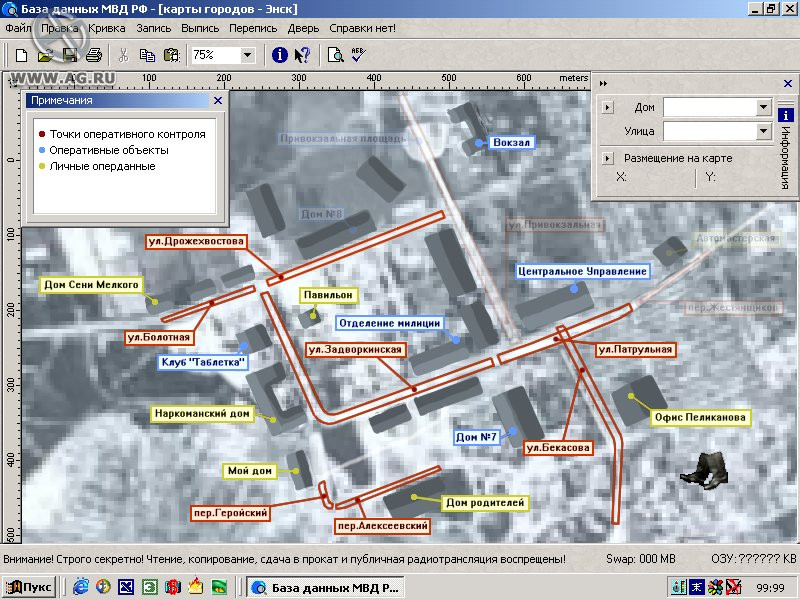Open info via the blue toolbar icon
This screenshot has height=600, width=800.
point(280,55)
